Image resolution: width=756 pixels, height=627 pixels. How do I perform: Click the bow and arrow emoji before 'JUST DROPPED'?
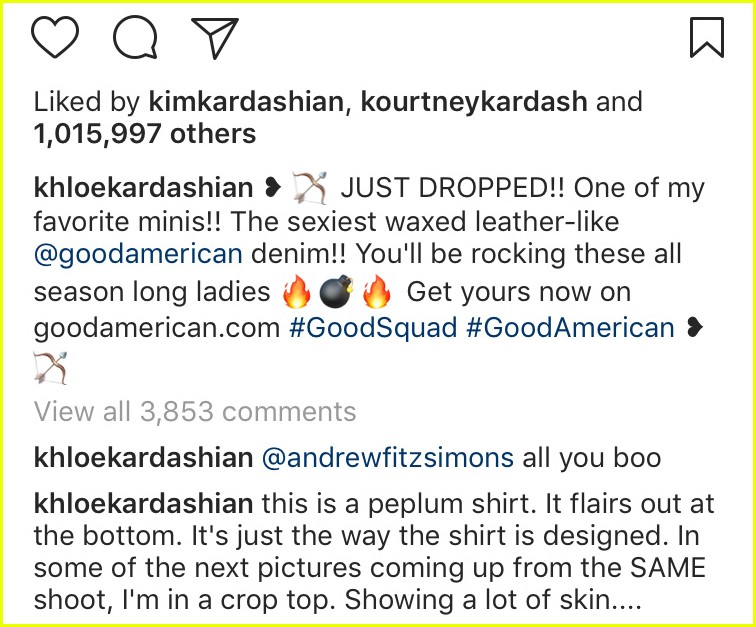pyautogui.click(x=310, y=188)
